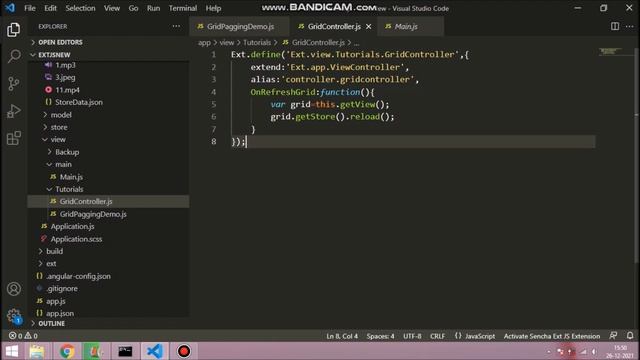Open Main.js in explorer tree
640x360 pixels.
click(71, 177)
